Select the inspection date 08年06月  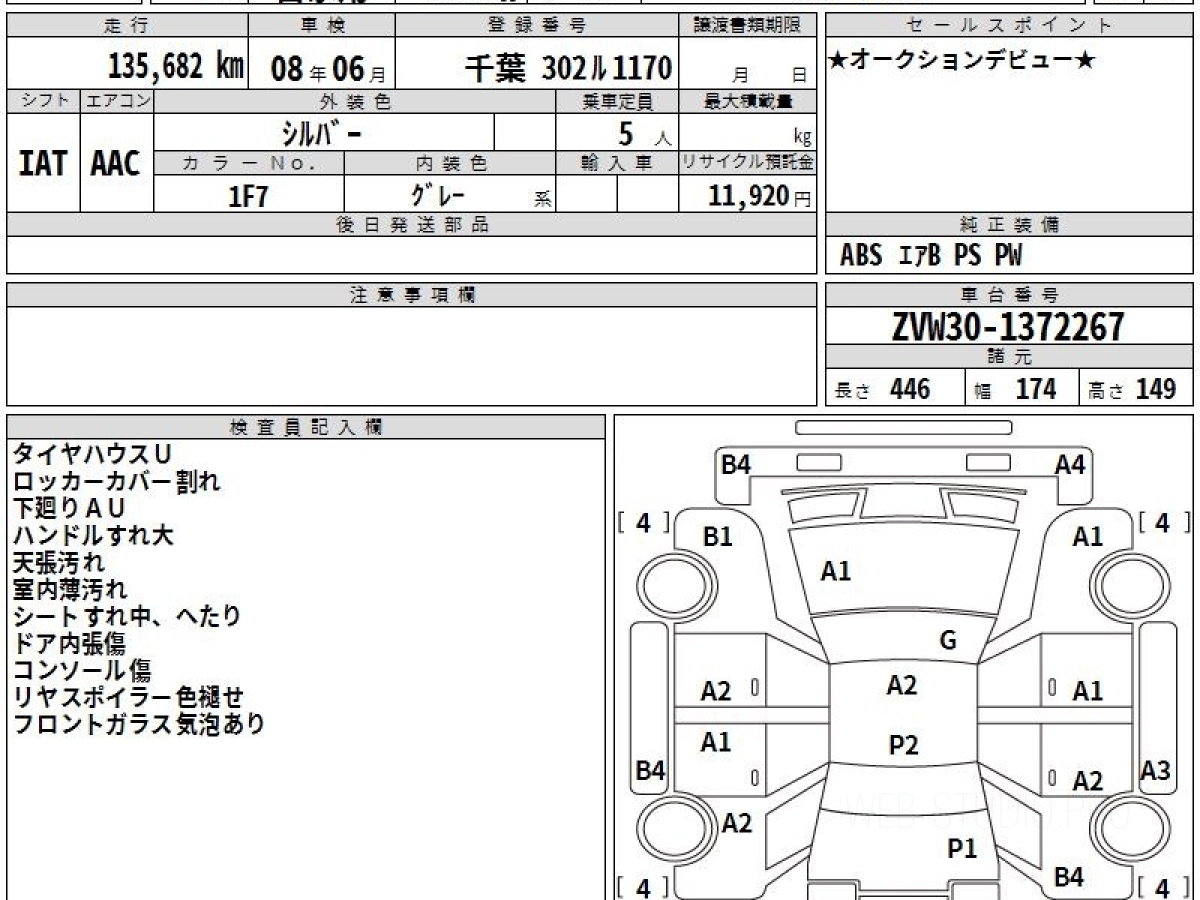pos(328,69)
